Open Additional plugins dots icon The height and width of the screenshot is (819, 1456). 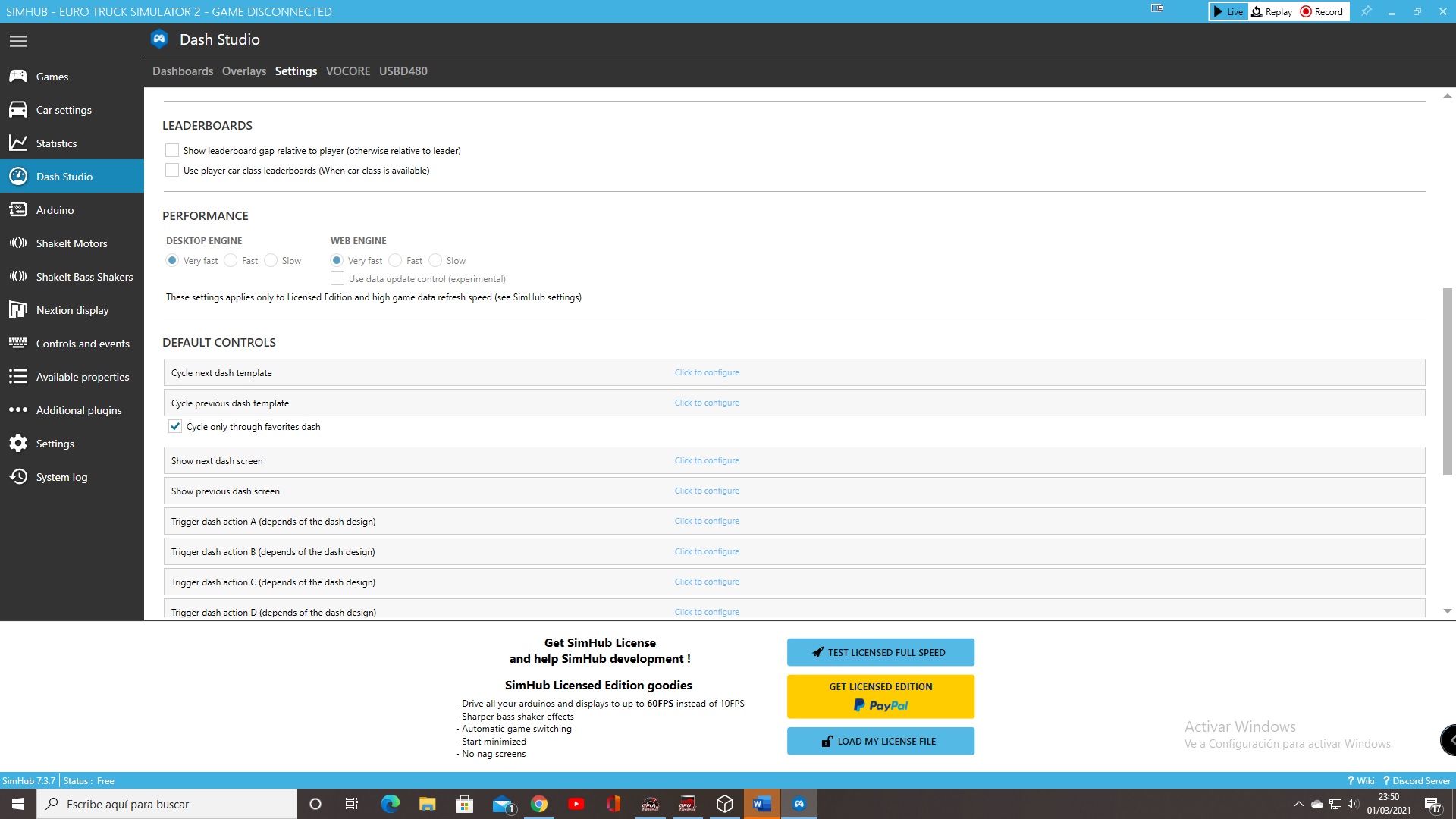tap(18, 410)
